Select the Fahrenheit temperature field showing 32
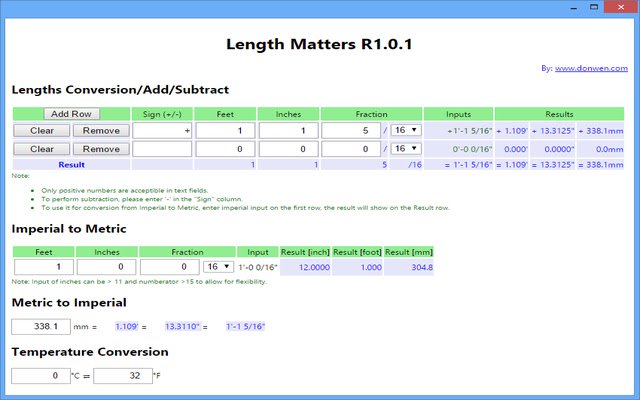Viewport: 640px width, 400px height. pos(123,376)
